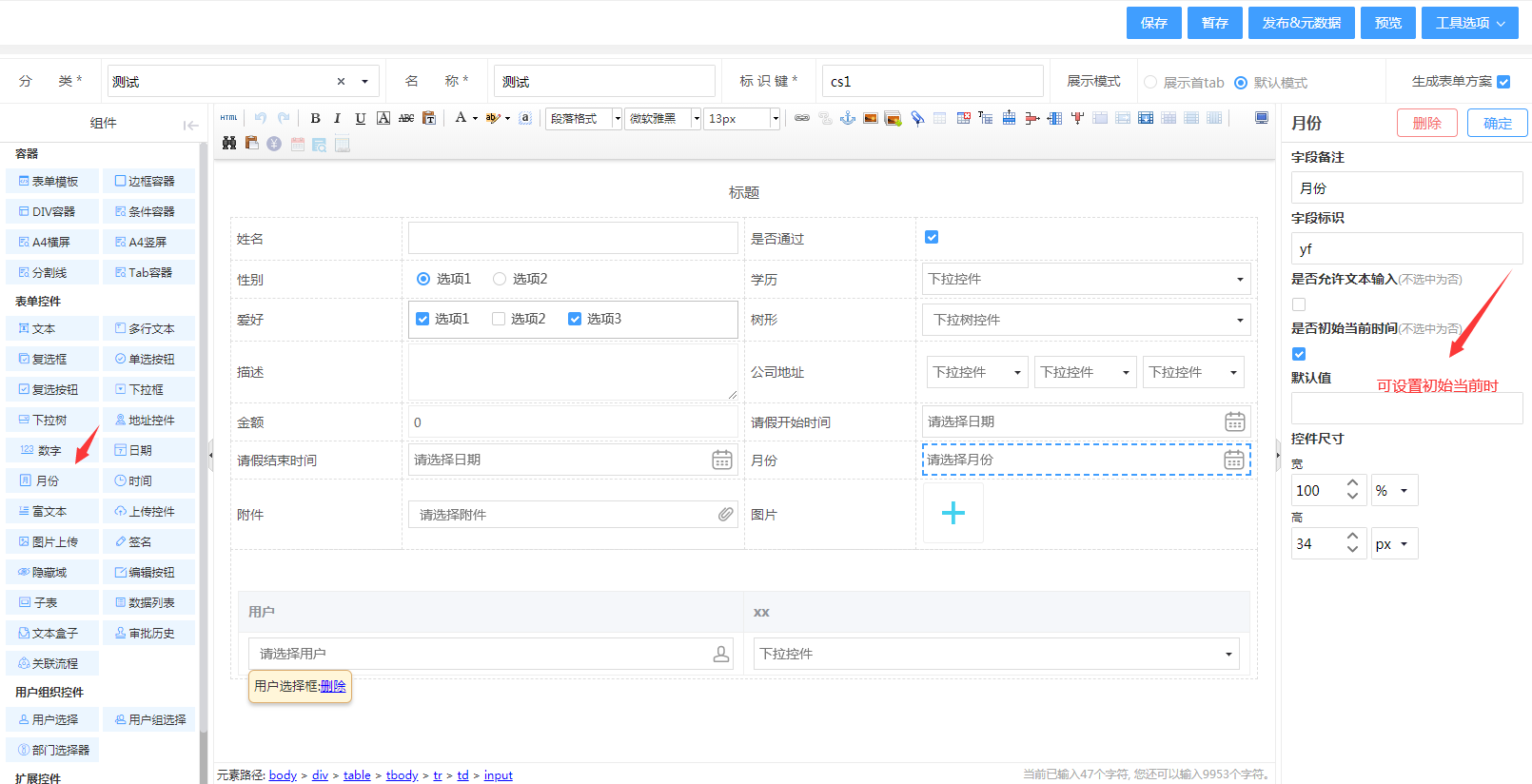Open 树形 下拉树控件 dropdown

coord(1086,320)
